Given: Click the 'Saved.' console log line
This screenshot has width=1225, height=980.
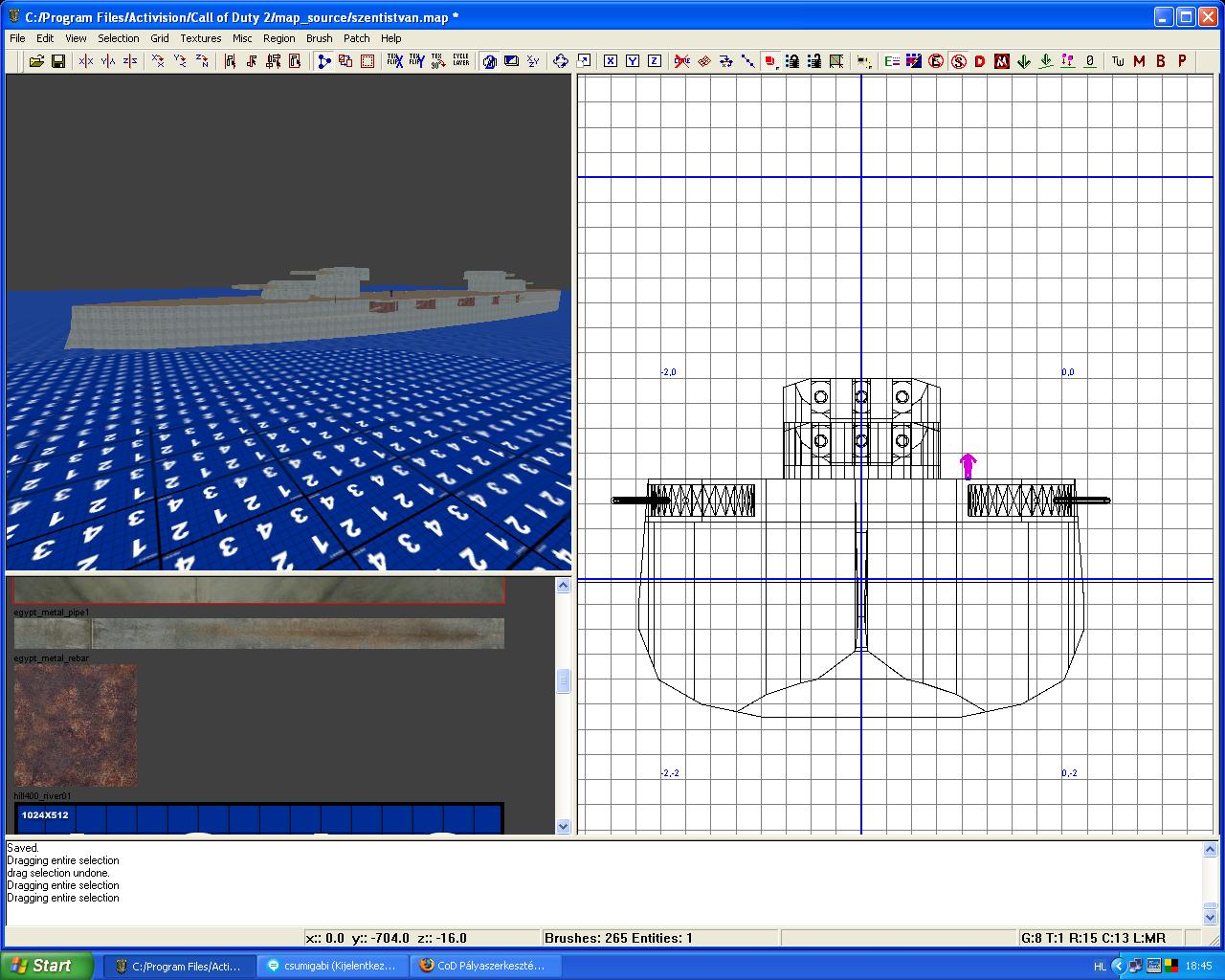Looking at the screenshot, I should tap(23, 848).
